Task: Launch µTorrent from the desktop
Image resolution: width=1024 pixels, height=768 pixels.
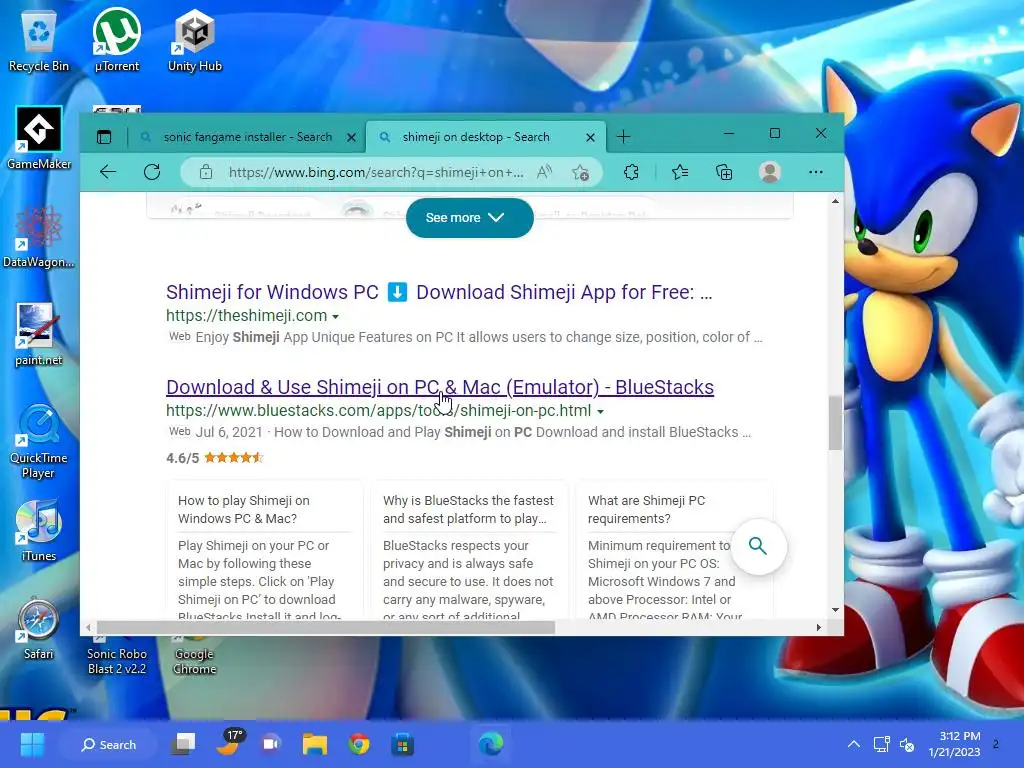Action: [116, 41]
